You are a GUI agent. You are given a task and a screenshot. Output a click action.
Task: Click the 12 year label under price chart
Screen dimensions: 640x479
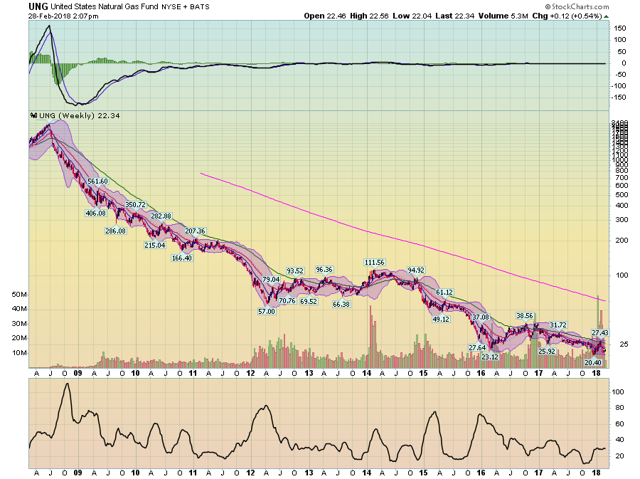(x=251, y=373)
